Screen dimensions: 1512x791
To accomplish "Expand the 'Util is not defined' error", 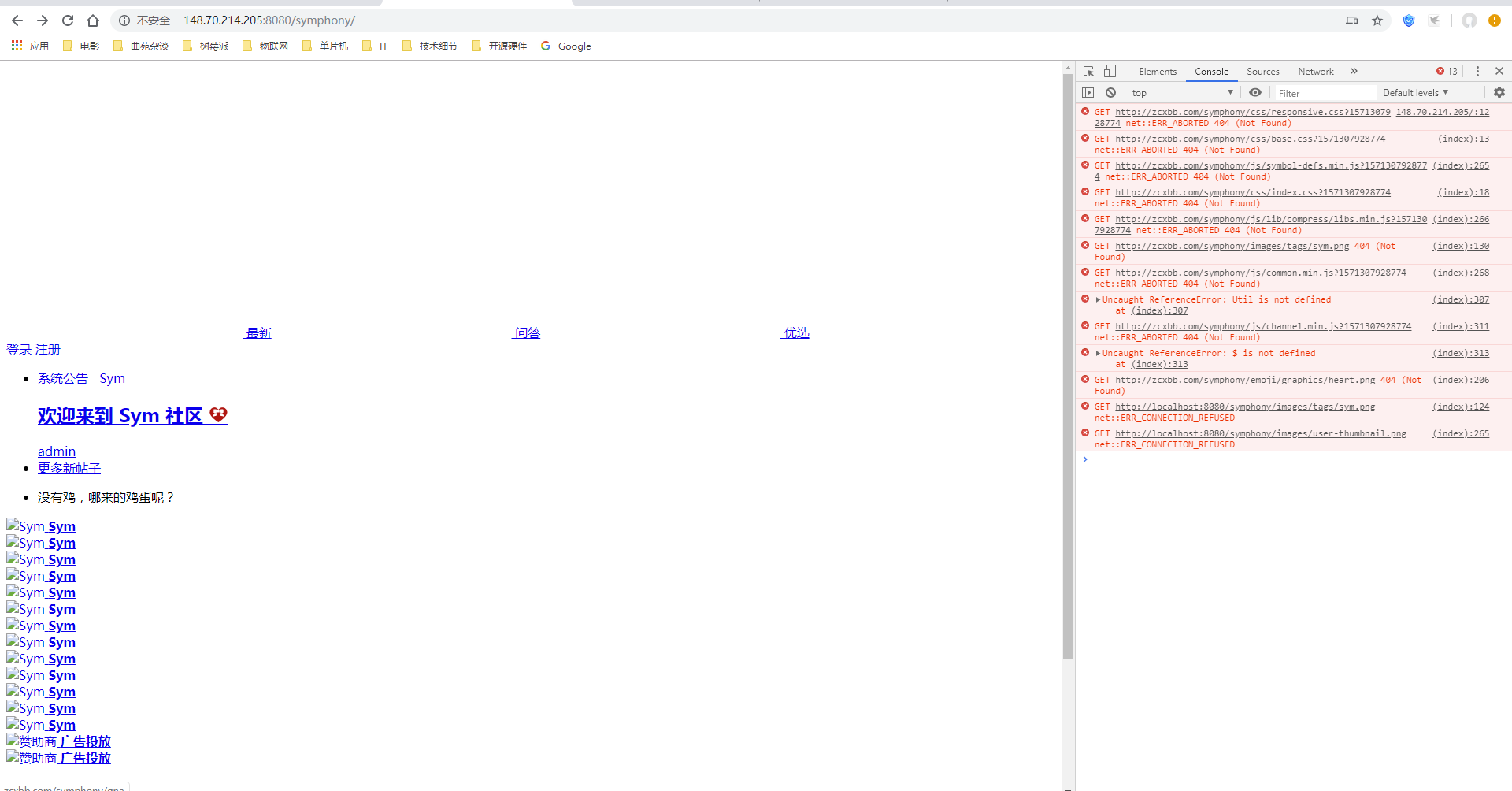I will point(1098,299).
